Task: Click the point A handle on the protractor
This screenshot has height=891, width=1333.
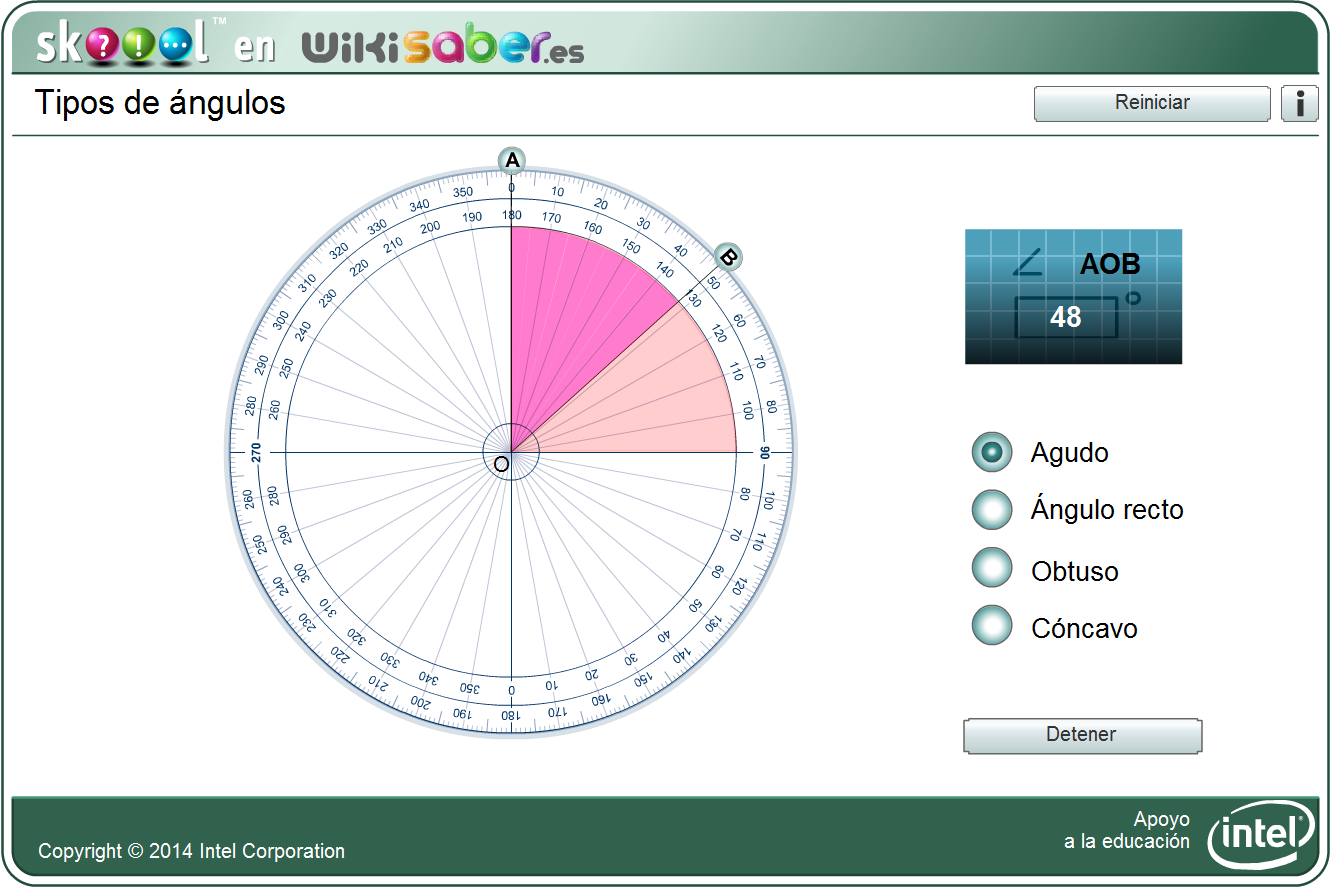Action: 512,158
